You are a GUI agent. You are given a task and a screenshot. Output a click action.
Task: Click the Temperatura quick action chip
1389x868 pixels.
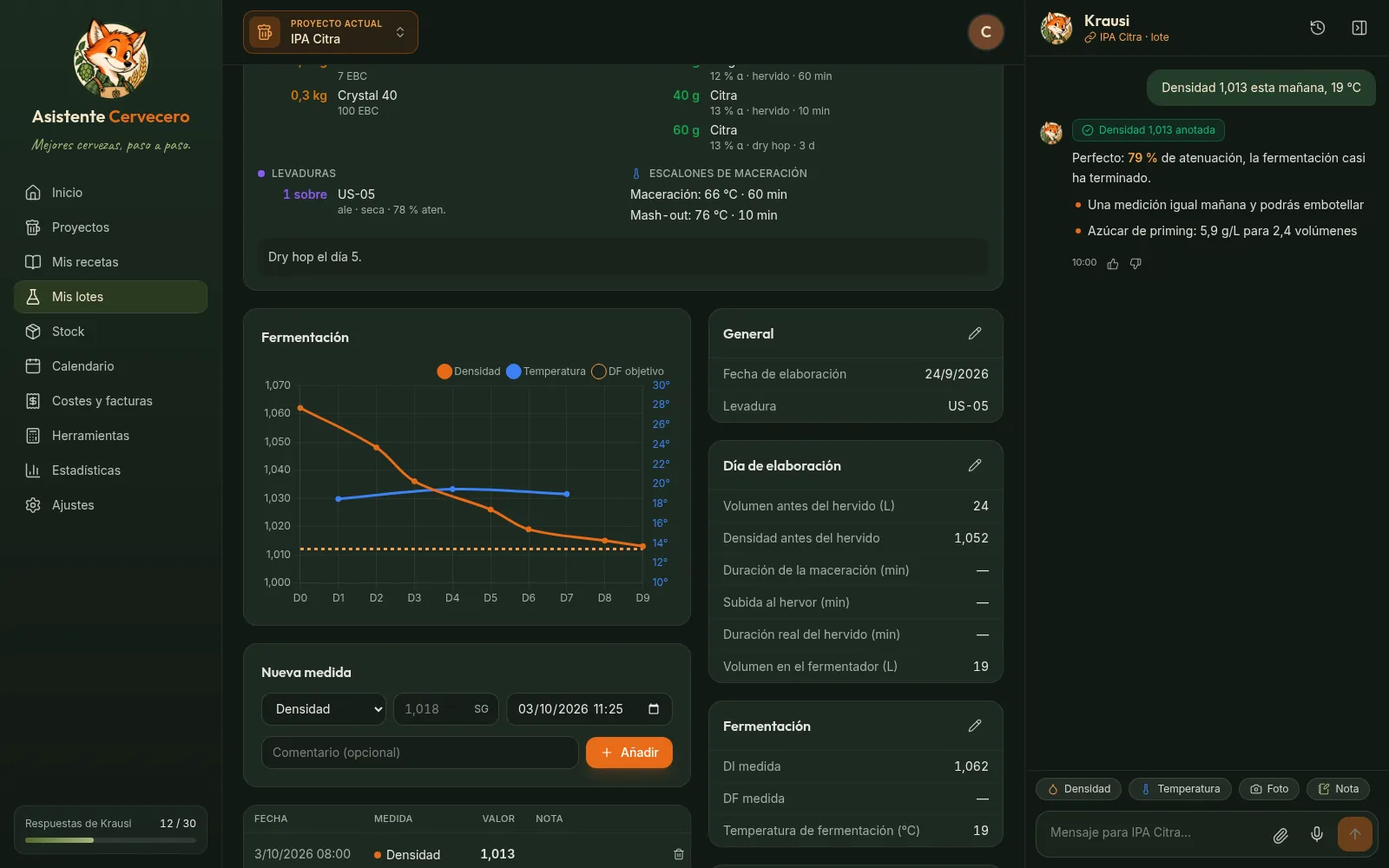1180,789
